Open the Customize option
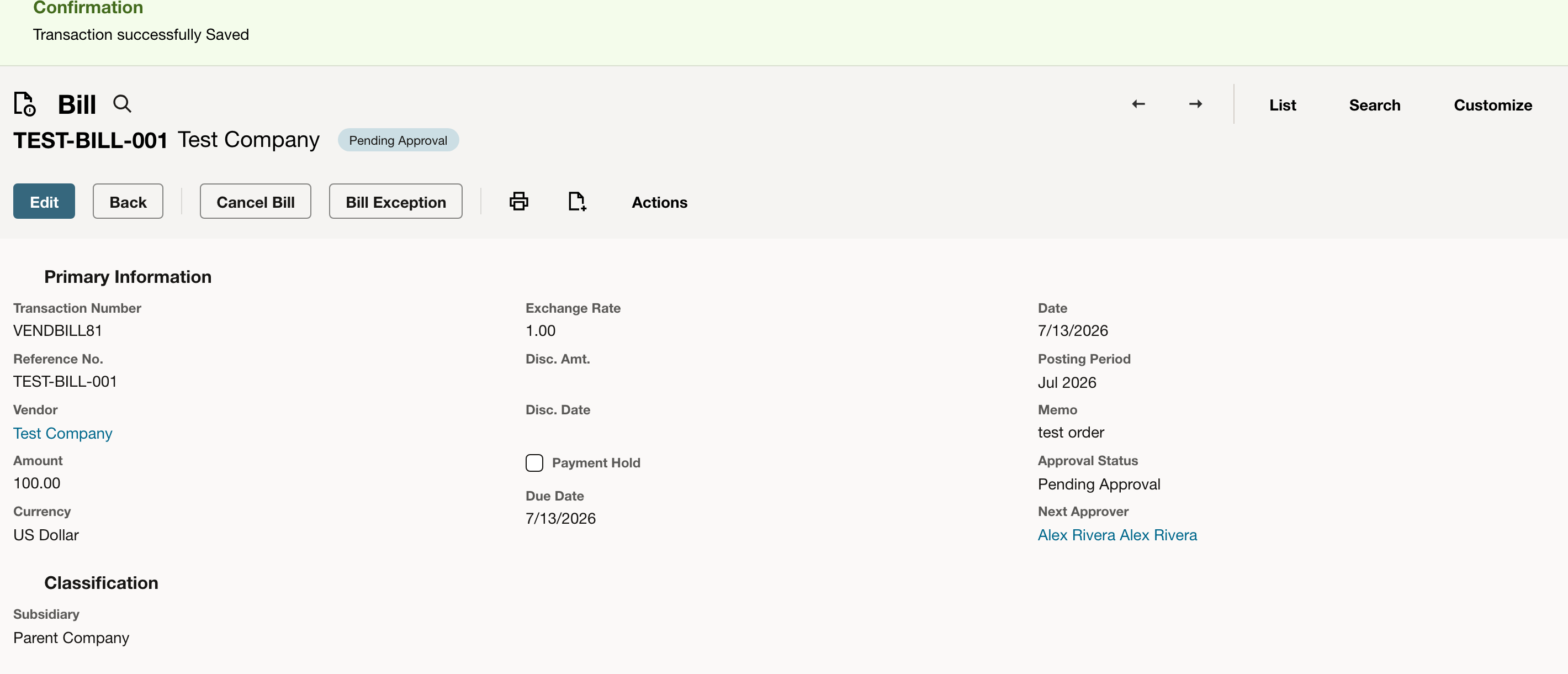1568x674 pixels. (1492, 105)
